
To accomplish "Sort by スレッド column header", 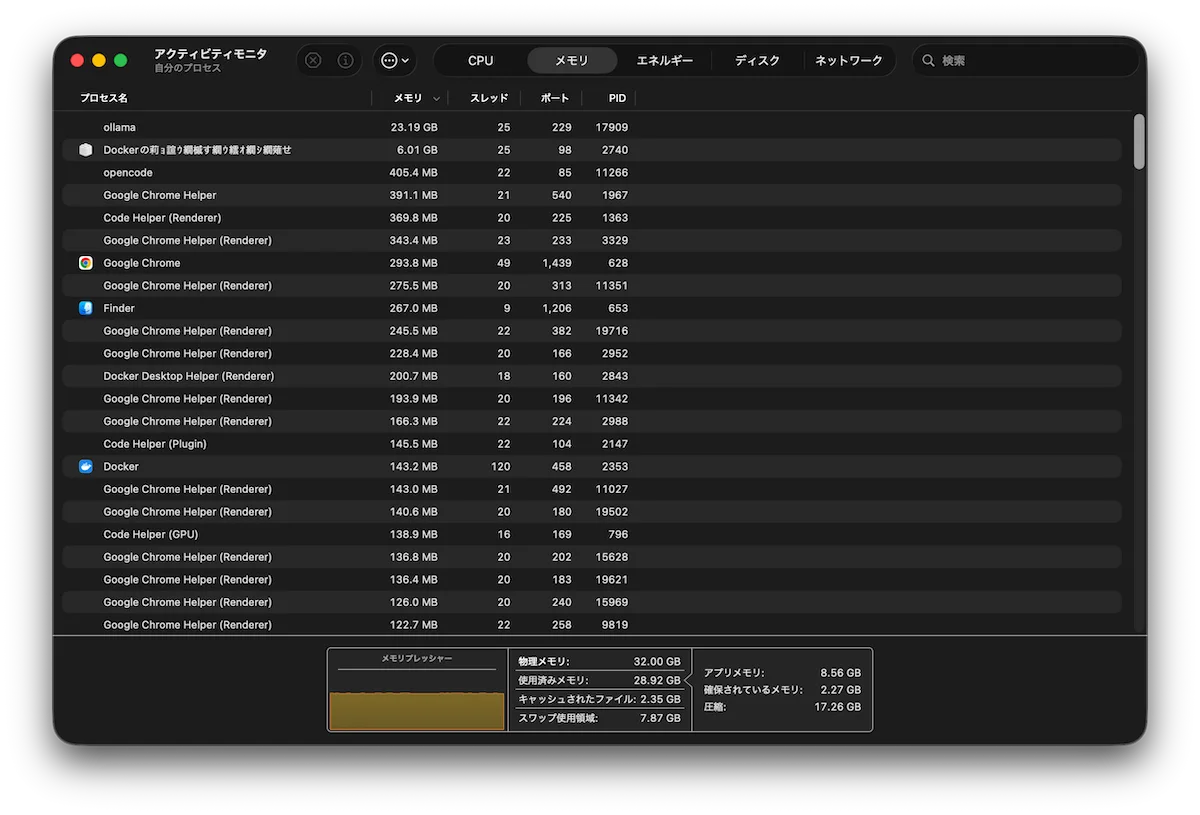I will (x=489, y=98).
